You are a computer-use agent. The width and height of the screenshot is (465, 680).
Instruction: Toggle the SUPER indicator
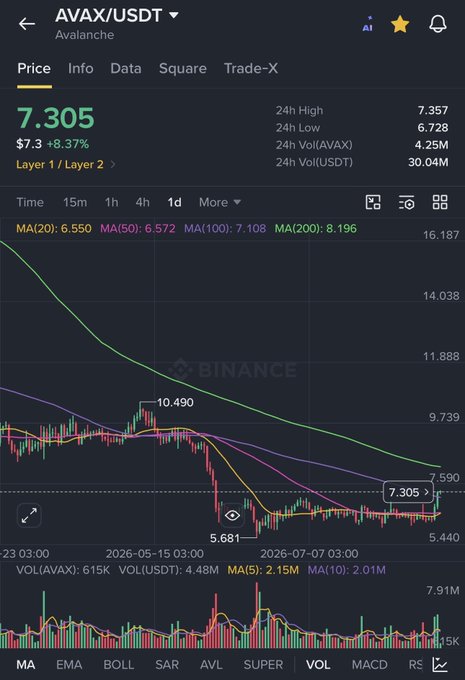coord(263,664)
